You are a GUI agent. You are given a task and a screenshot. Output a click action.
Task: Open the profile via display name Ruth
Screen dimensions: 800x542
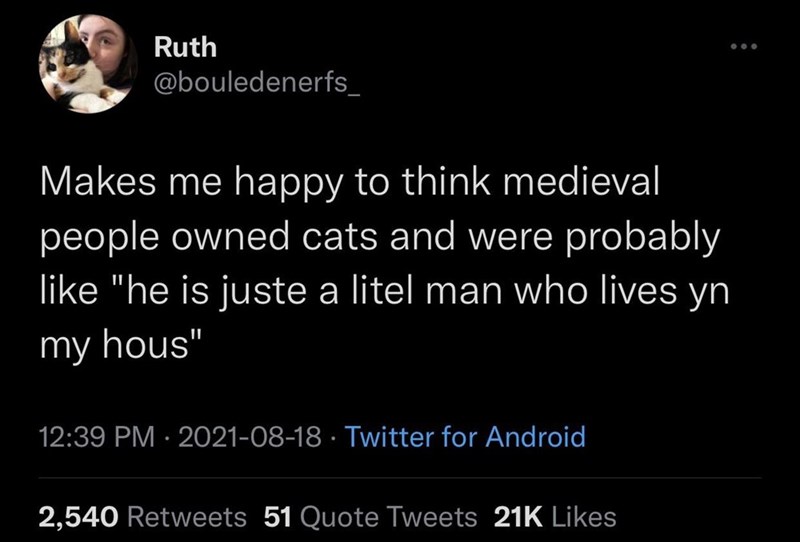[186, 47]
